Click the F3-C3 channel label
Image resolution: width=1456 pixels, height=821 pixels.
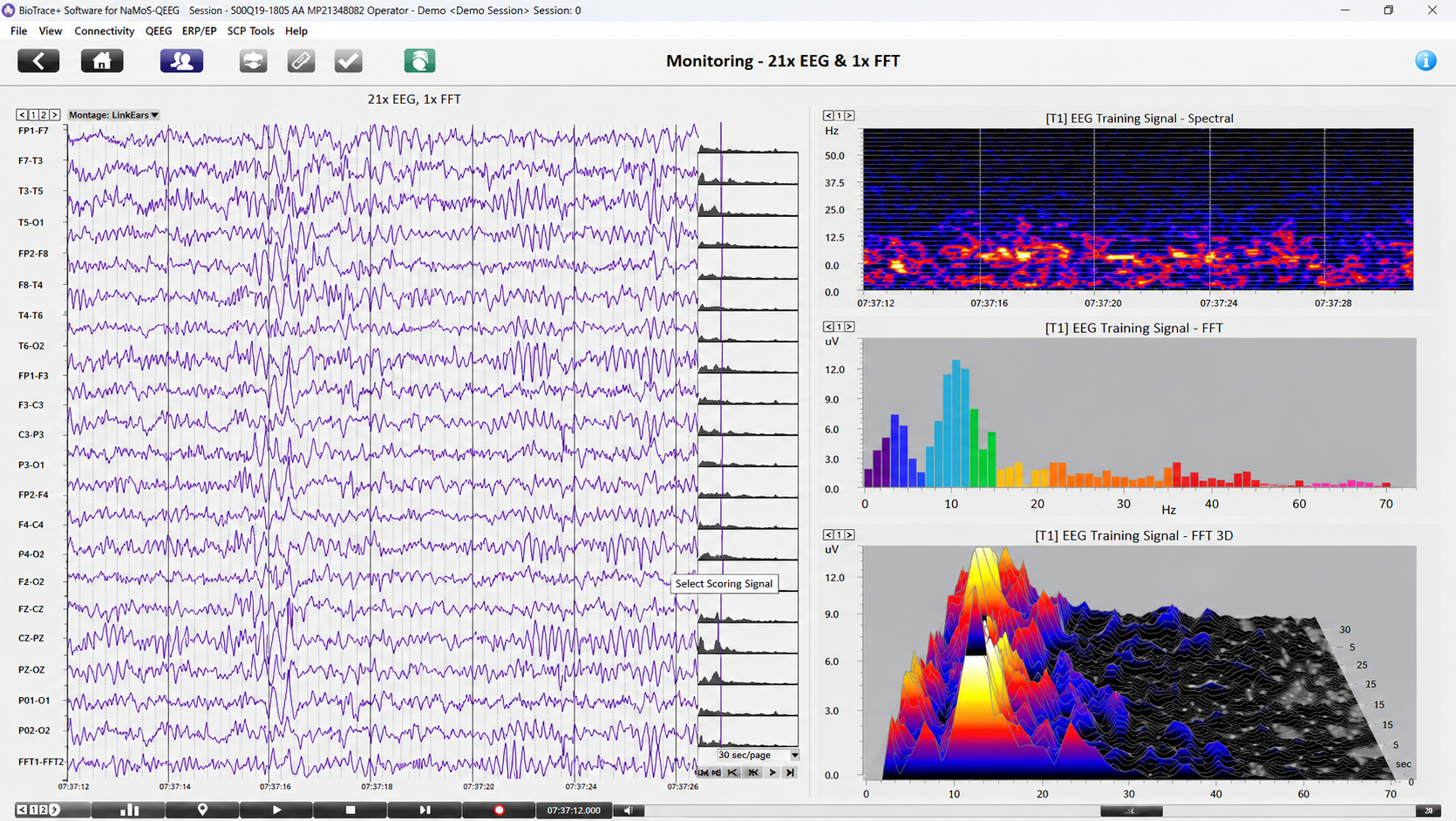tap(31, 405)
